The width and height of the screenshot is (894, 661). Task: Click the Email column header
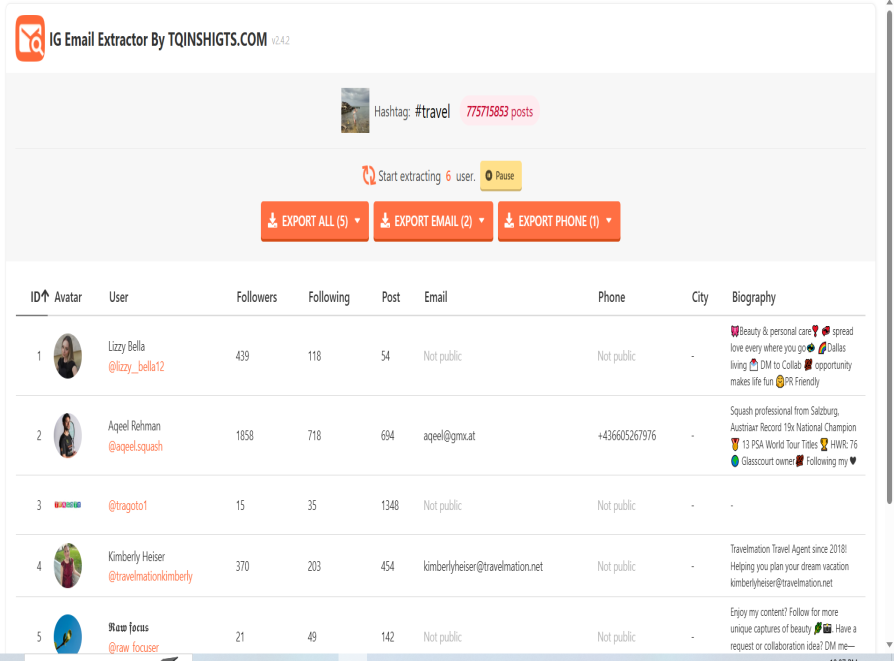coord(436,297)
